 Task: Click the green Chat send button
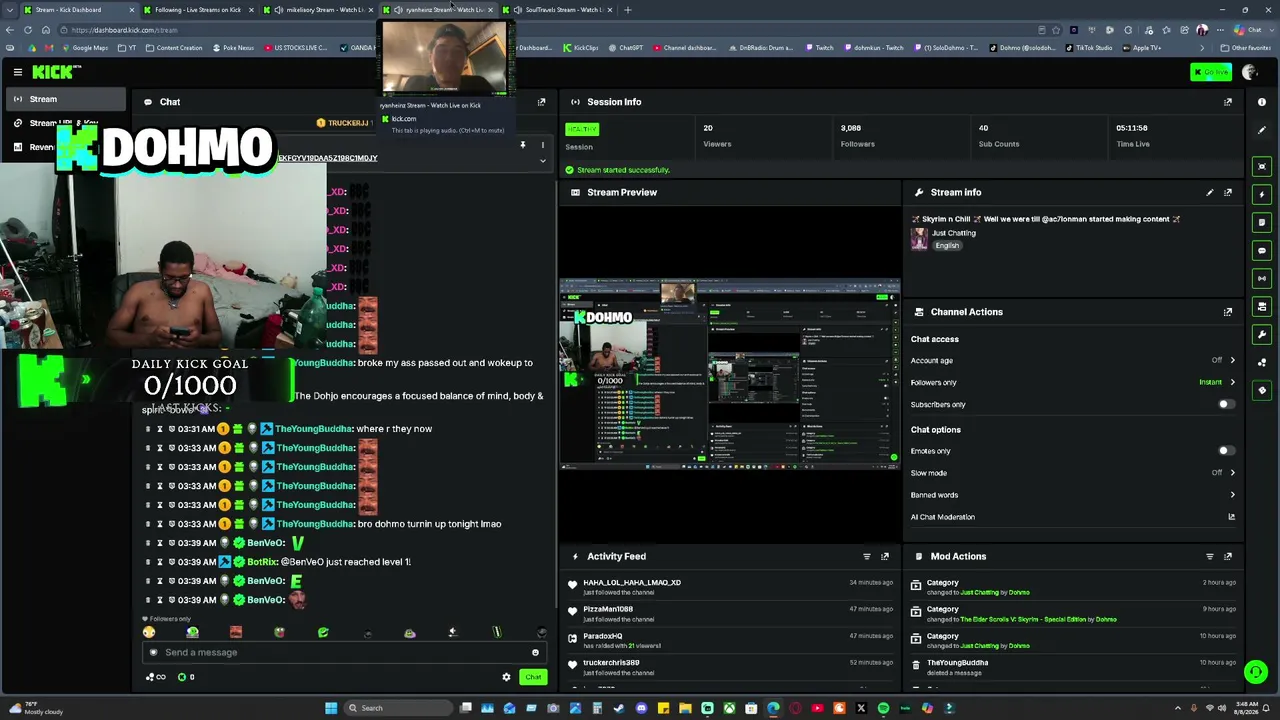coord(533,677)
